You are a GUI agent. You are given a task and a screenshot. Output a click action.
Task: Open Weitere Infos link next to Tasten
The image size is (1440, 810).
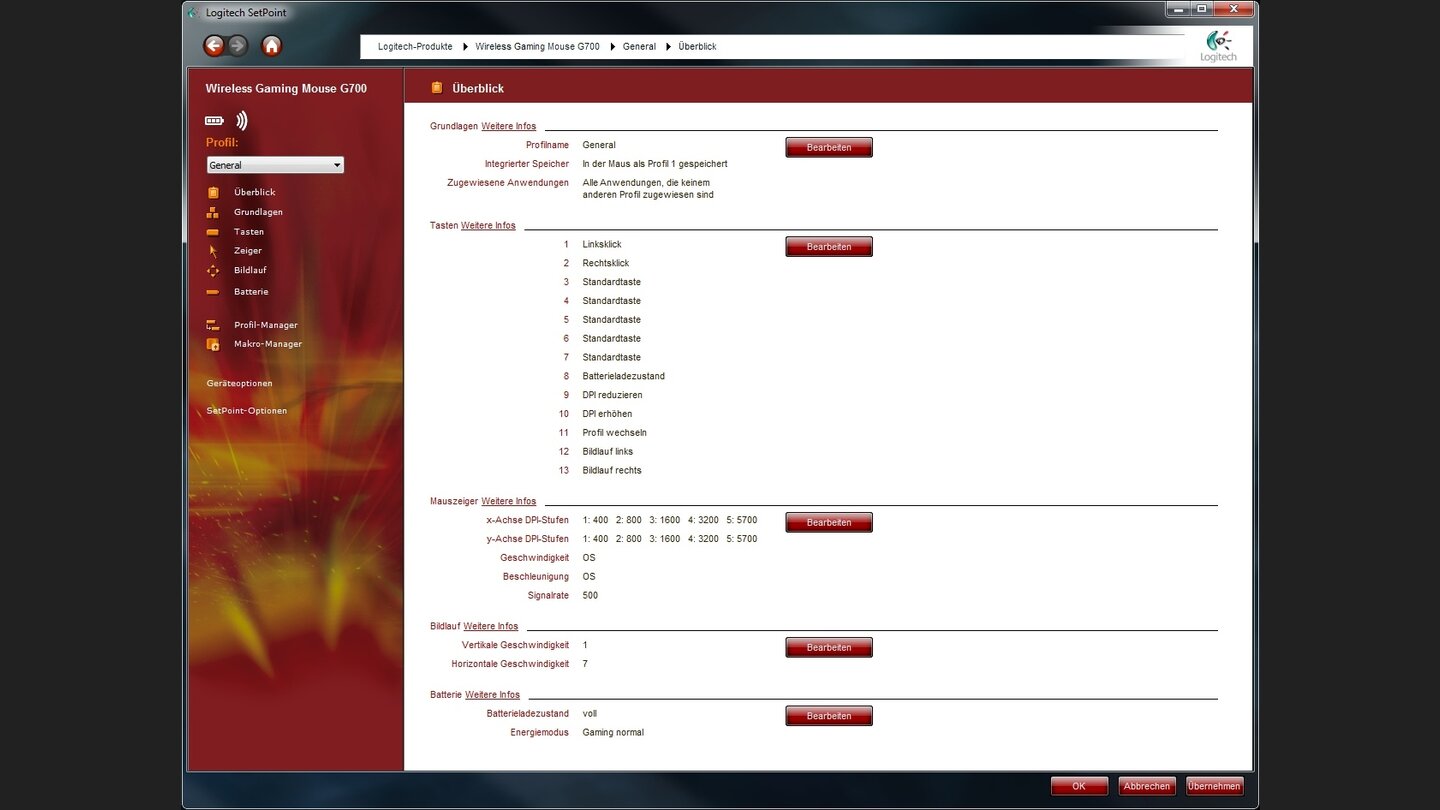[x=488, y=226]
